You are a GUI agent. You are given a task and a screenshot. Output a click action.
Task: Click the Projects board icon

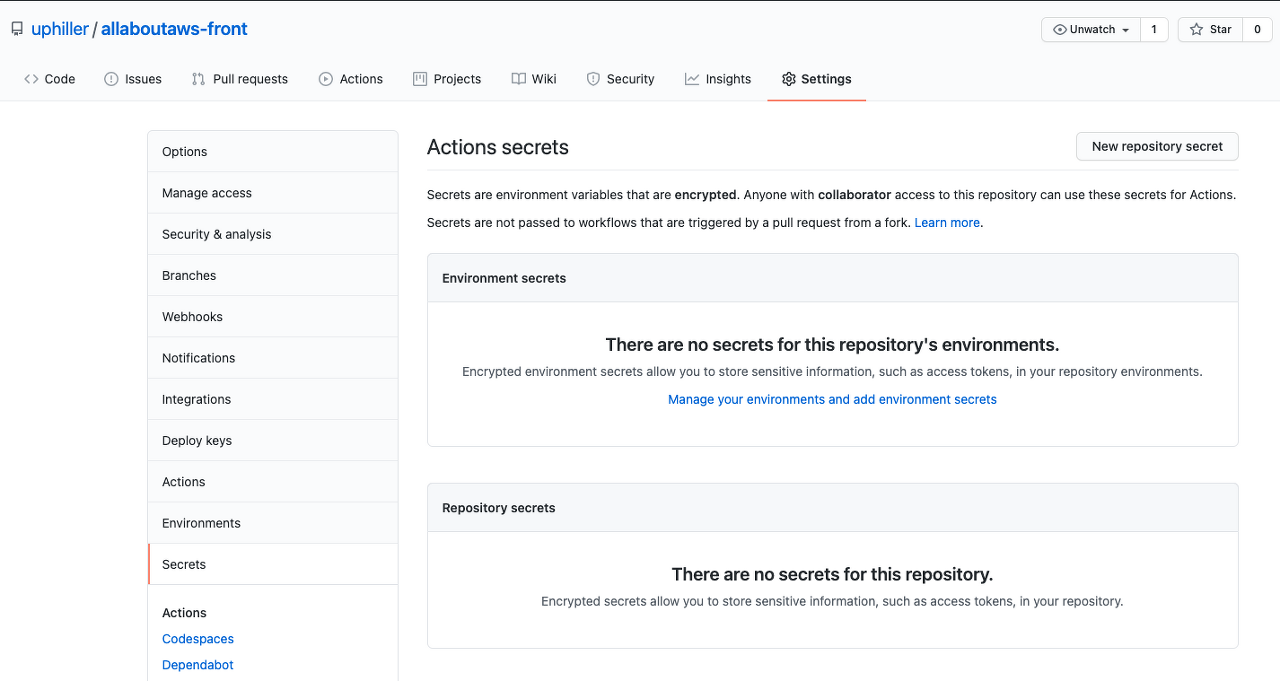click(x=419, y=79)
